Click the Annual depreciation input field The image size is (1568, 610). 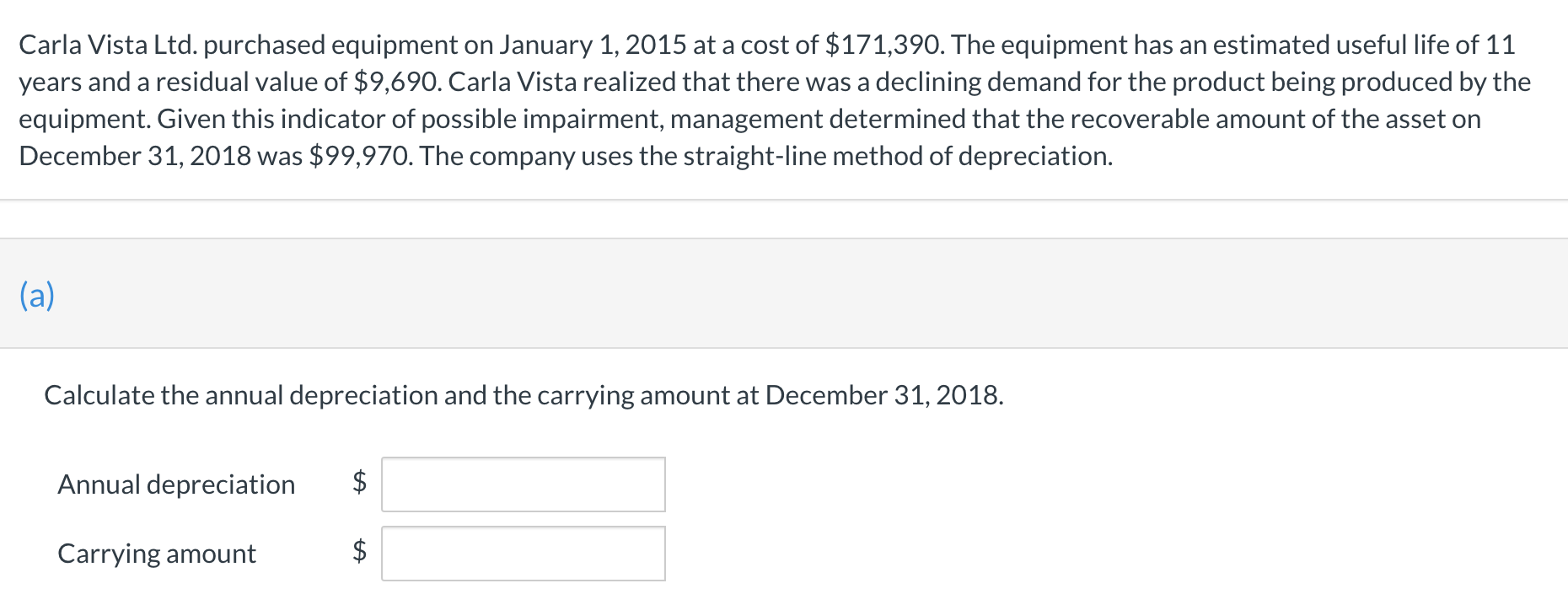pyautogui.click(x=523, y=484)
